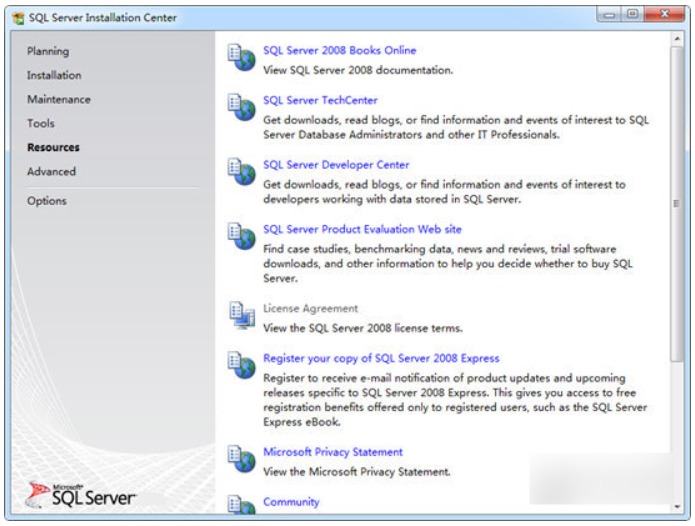The width and height of the screenshot is (695, 526).
Task: Select the Resources section
Action: [53, 148]
